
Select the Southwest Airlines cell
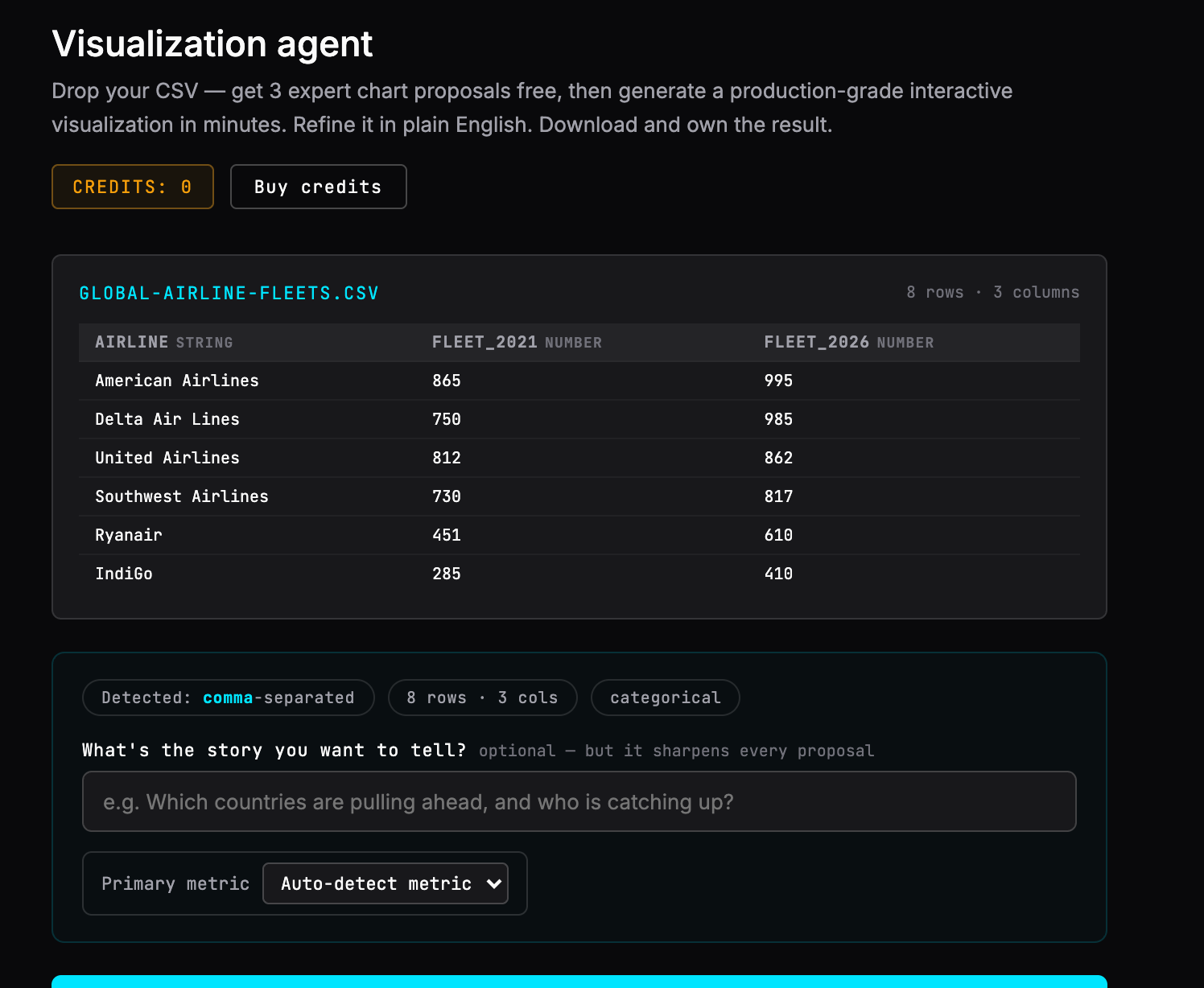pos(182,496)
